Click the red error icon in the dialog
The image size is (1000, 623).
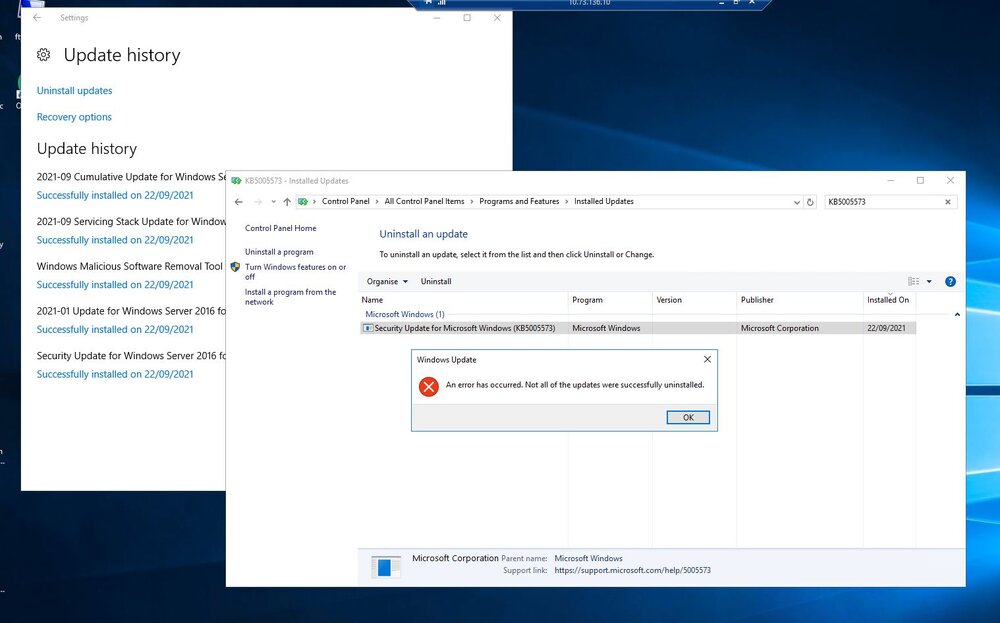429,386
